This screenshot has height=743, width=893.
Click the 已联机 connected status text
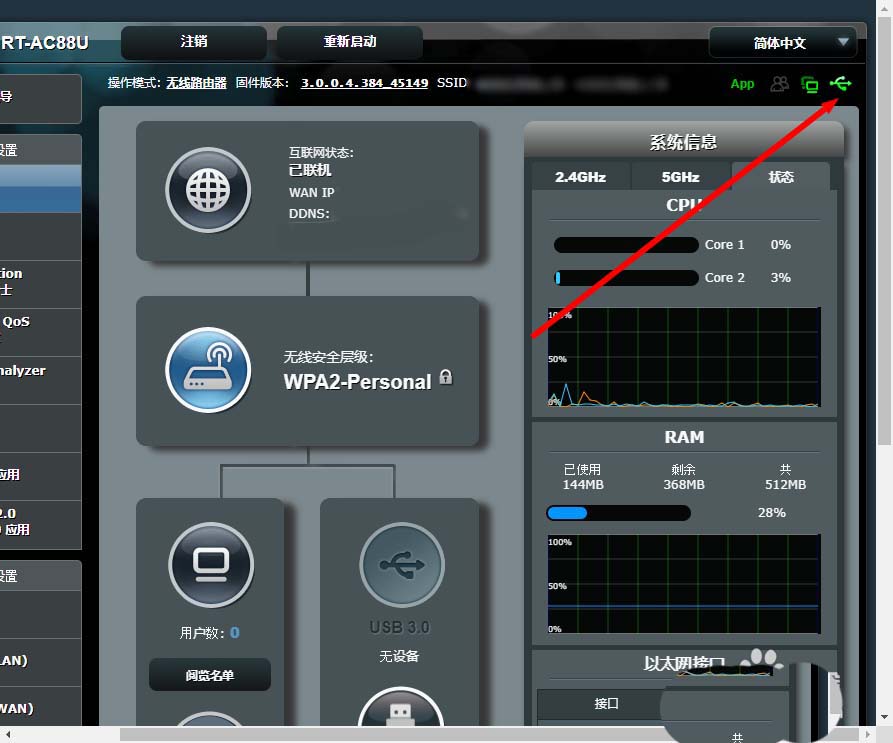pyautogui.click(x=310, y=170)
